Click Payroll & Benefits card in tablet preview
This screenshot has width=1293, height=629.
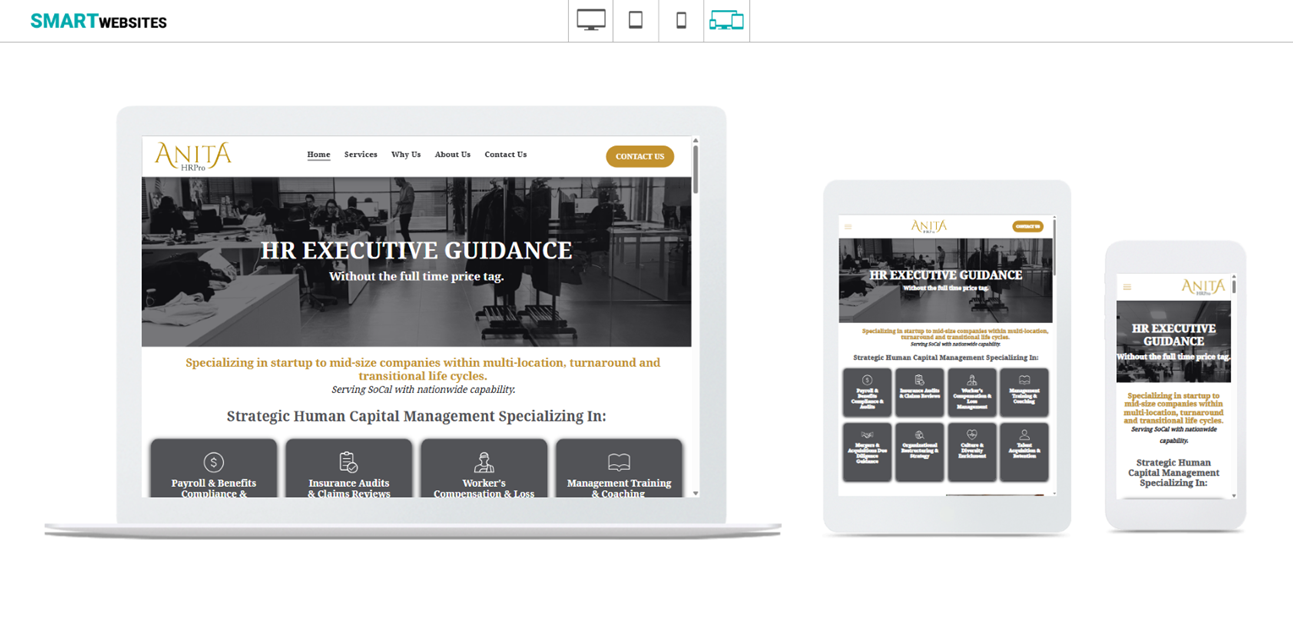tap(867, 392)
